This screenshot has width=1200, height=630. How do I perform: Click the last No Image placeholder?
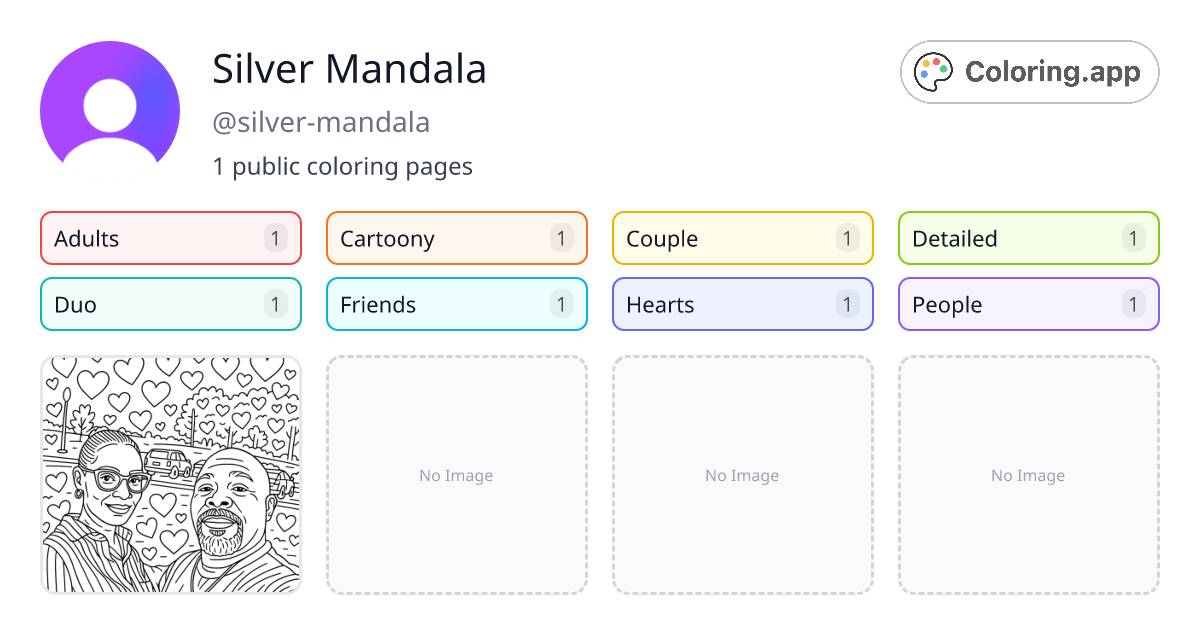click(1028, 475)
